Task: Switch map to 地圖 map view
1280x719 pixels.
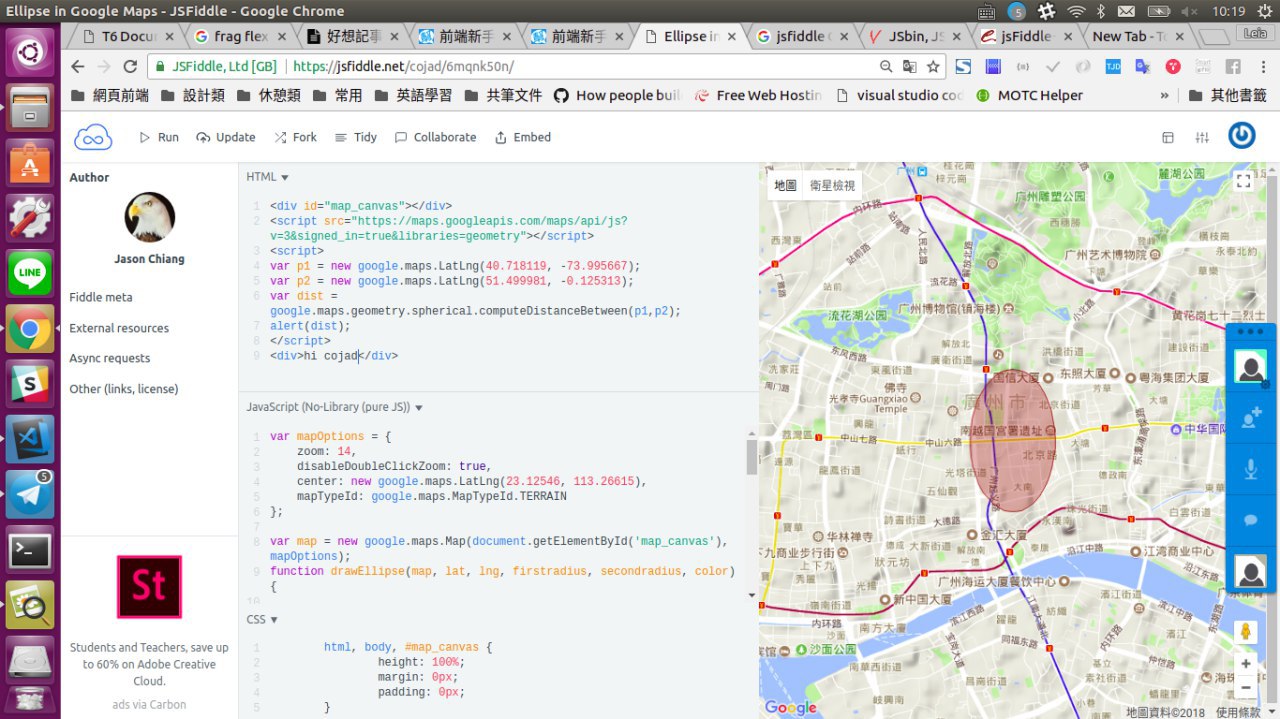Action: pyautogui.click(x=786, y=185)
